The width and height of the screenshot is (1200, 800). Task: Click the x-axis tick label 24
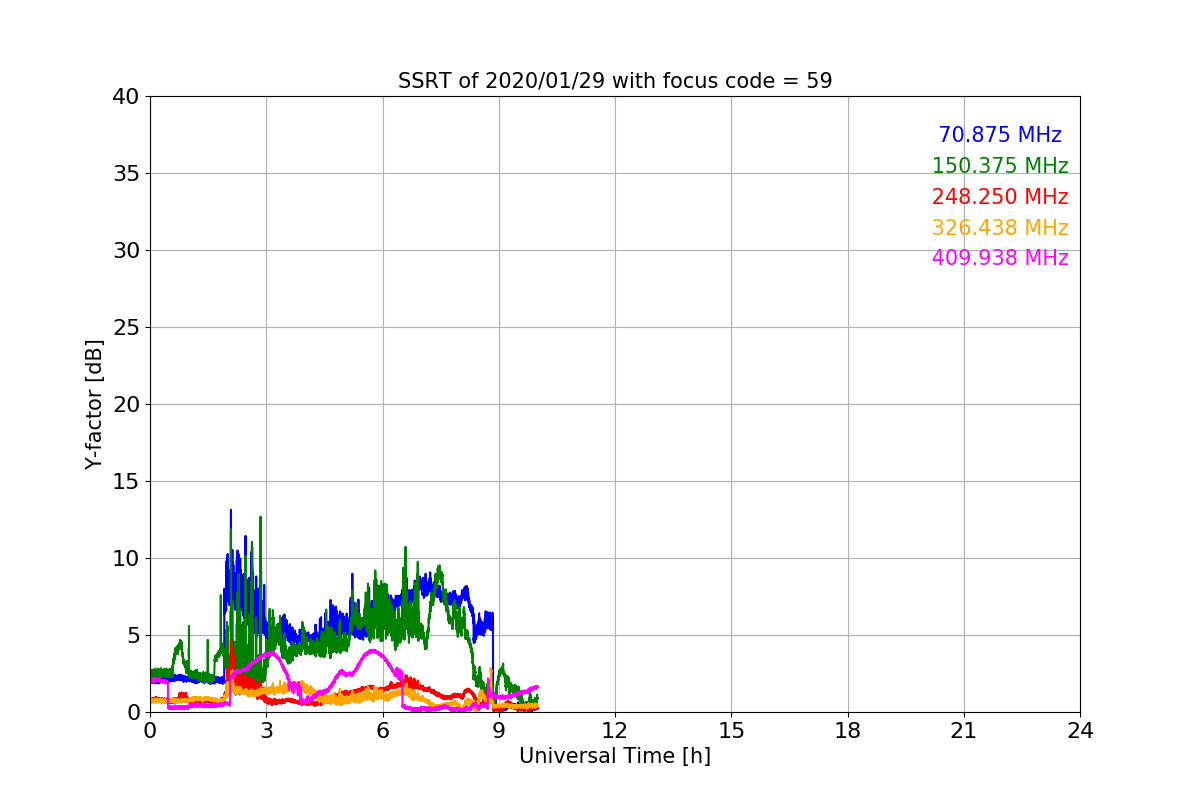1080,731
